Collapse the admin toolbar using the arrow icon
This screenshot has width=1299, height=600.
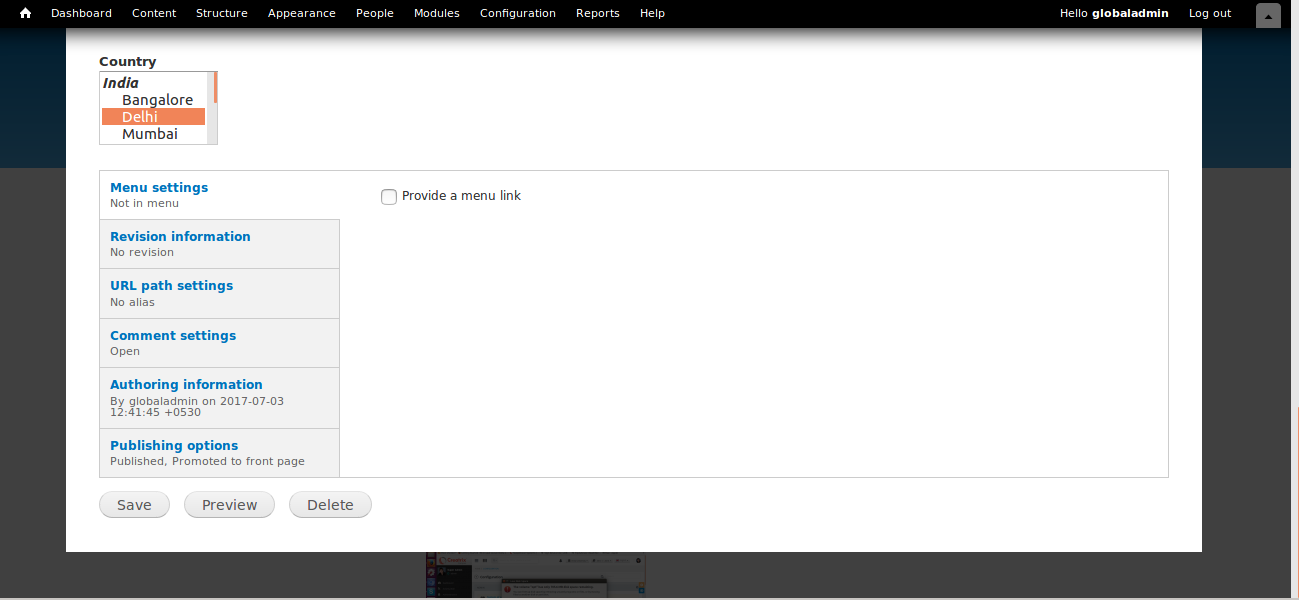[x=1267, y=15]
